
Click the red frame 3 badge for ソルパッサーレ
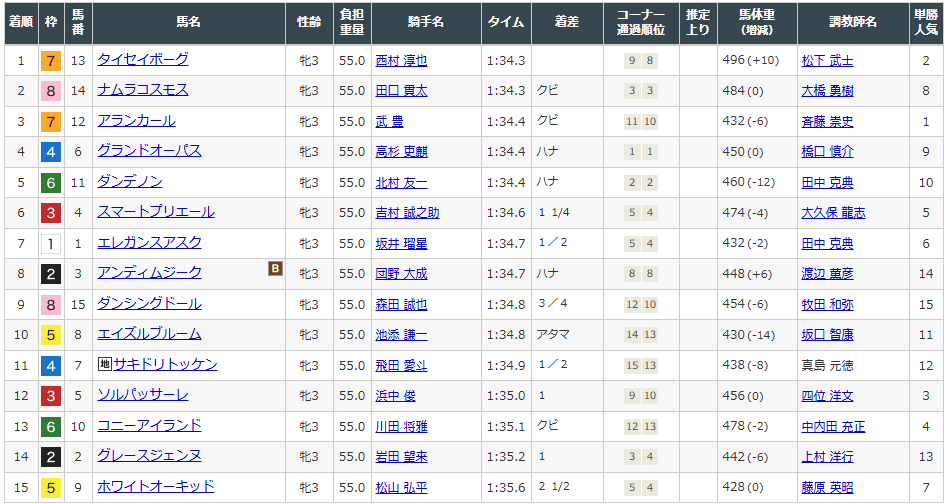click(50, 396)
